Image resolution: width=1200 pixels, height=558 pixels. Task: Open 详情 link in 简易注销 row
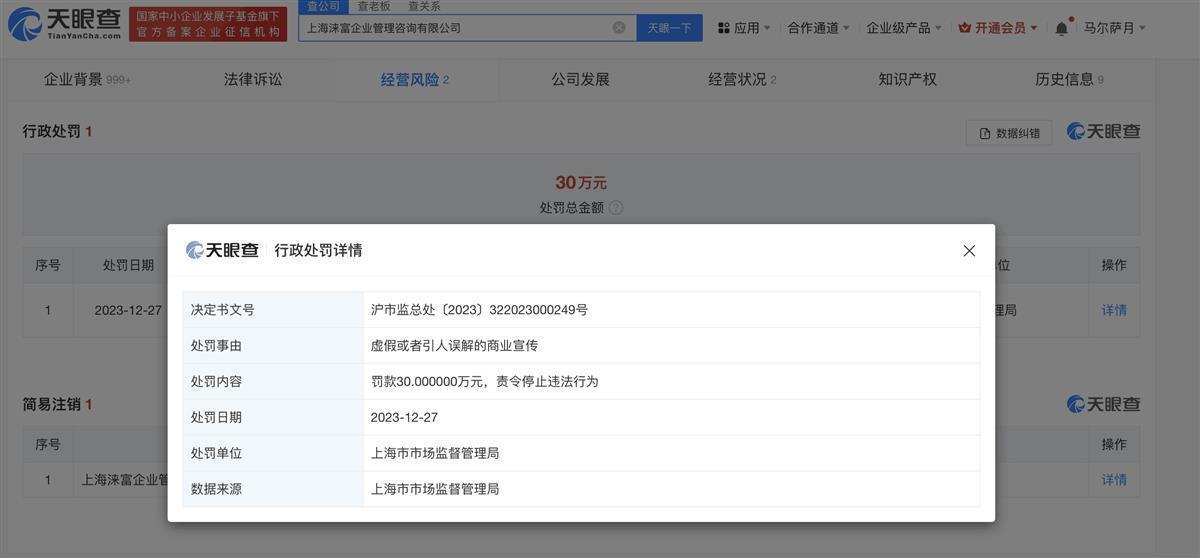[1114, 480]
